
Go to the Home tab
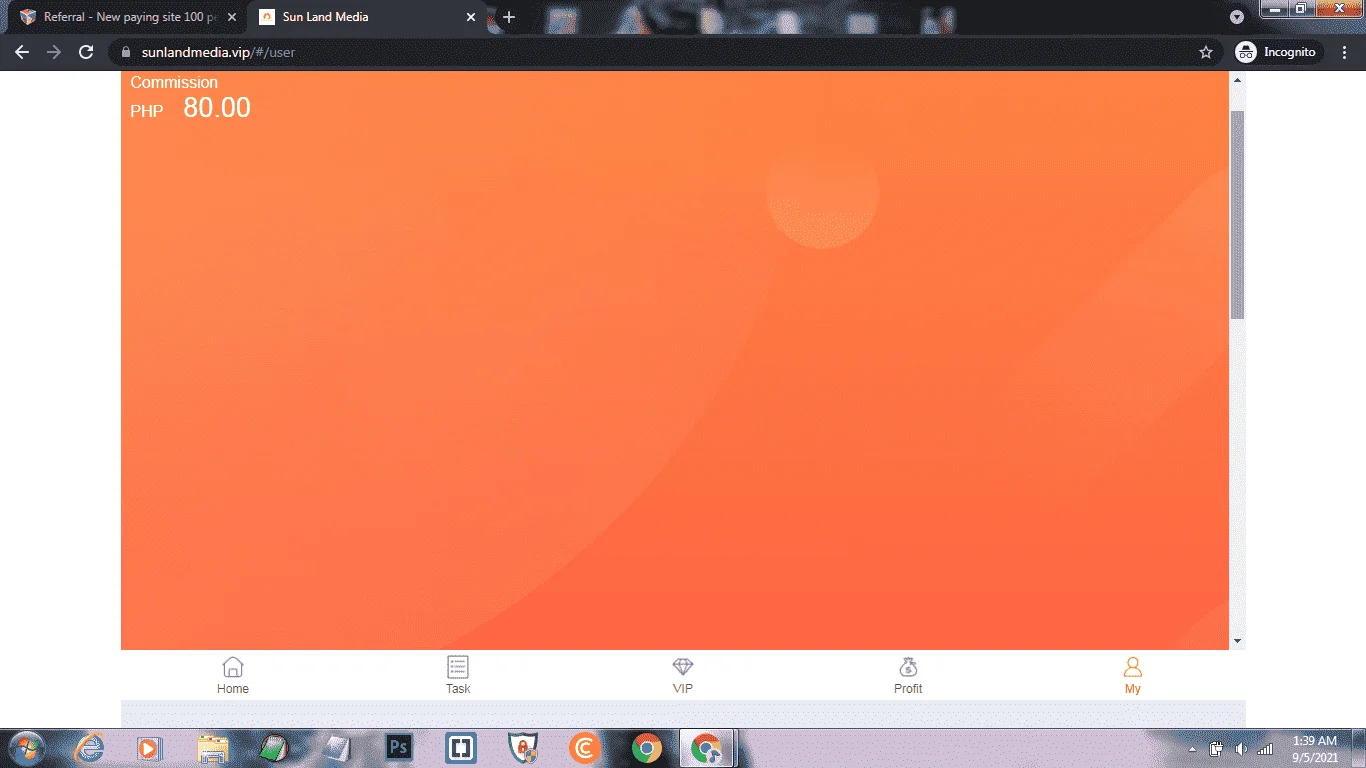click(x=233, y=675)
